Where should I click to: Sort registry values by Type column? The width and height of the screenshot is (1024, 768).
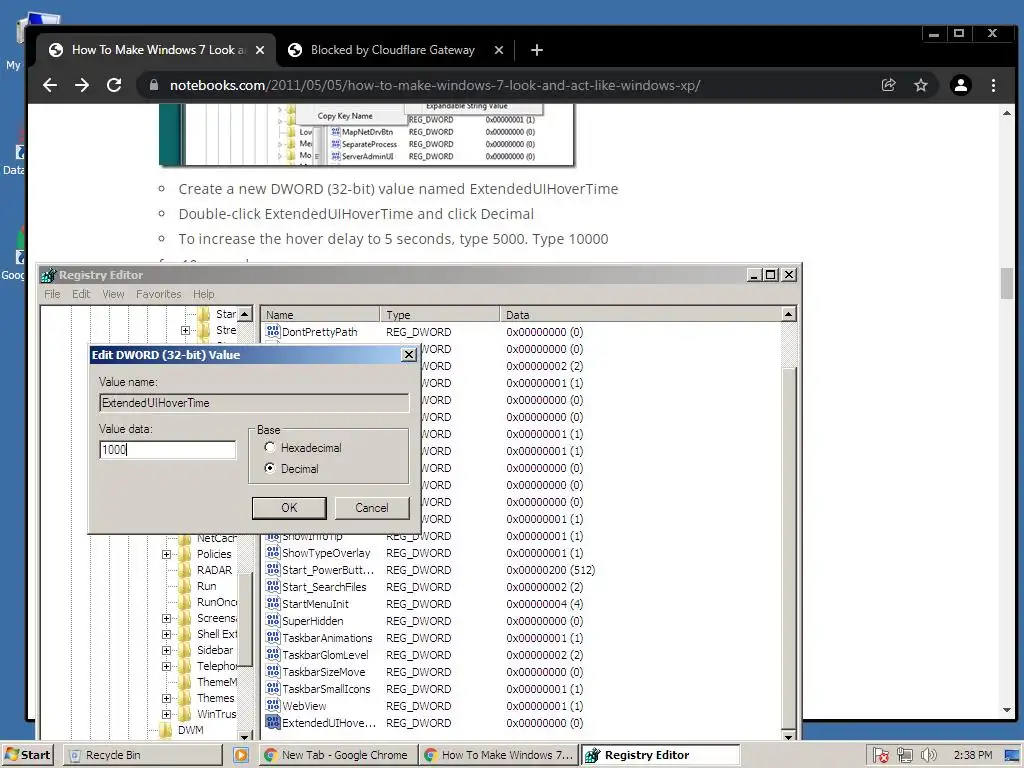440,315
